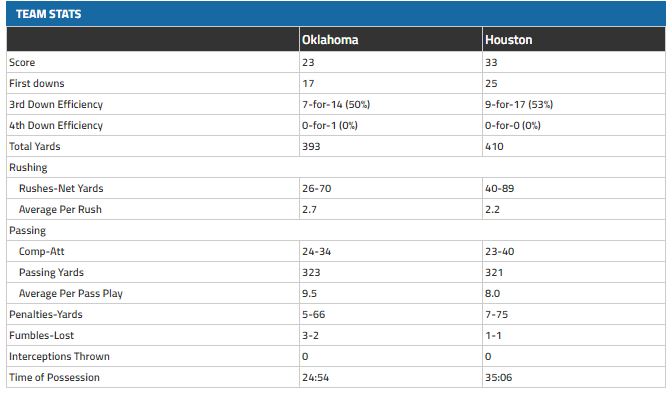This screenshot has width=672, height=397.
Task: Click the Rushing section heading
Action: 28,168
